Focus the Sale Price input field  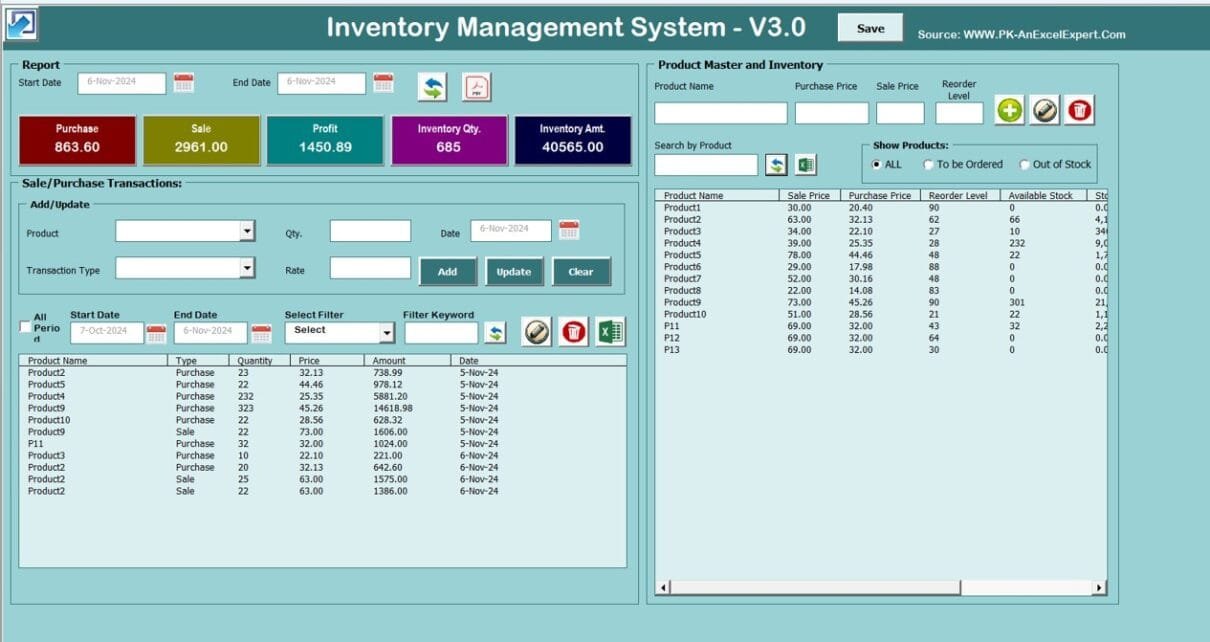(x=900, y=113)
